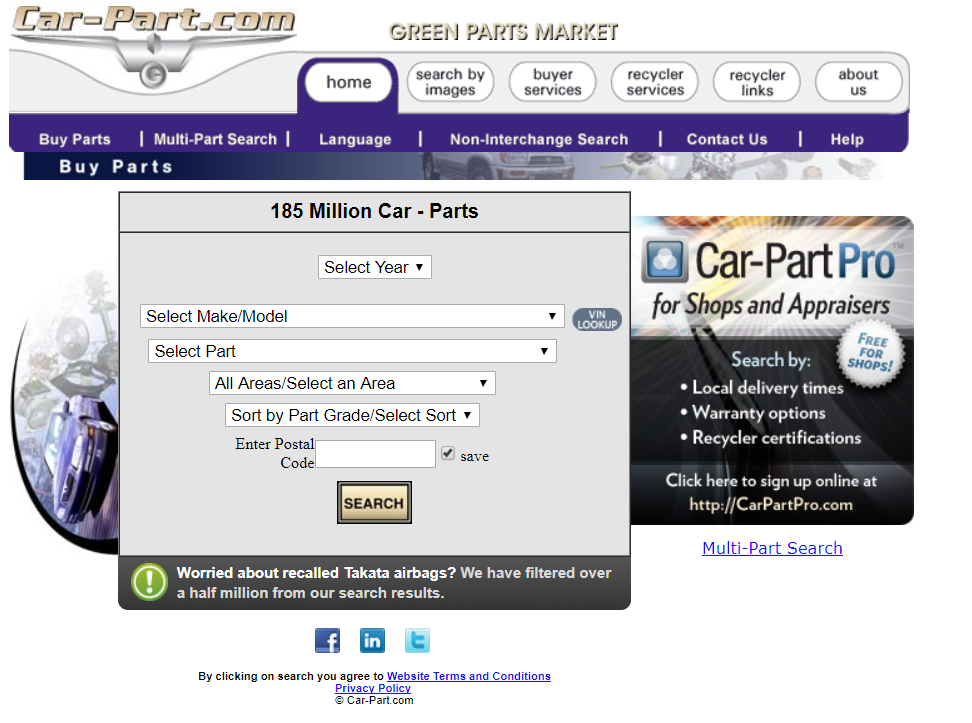Viewport: 972px width, 723px height.
Task: Open the about us tab
Action: click(x=859, y=82)
